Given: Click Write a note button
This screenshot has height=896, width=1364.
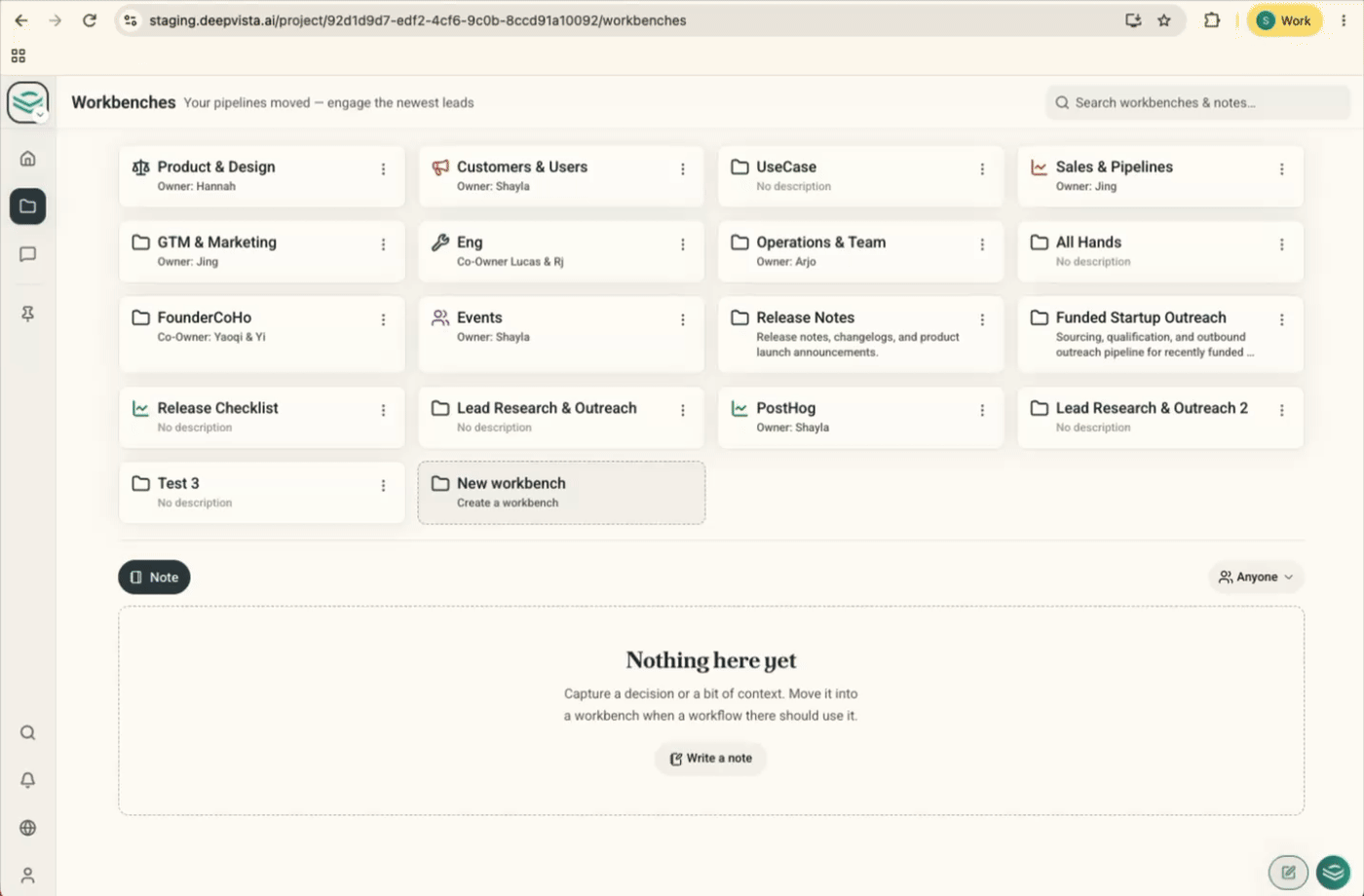Looking at the screenshot, I should pos(710,759).
